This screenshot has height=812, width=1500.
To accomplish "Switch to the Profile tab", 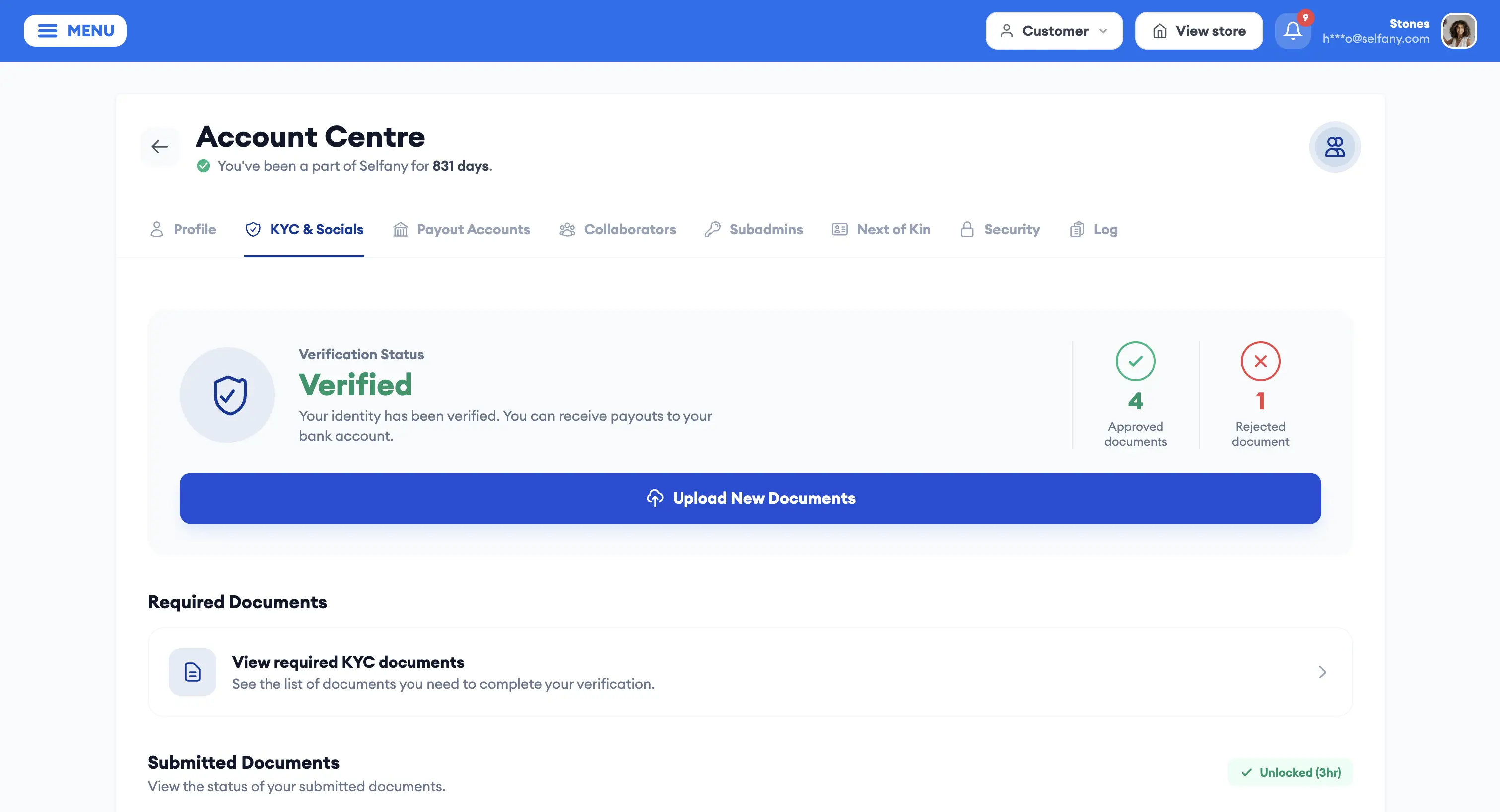I will click(183, 229).
